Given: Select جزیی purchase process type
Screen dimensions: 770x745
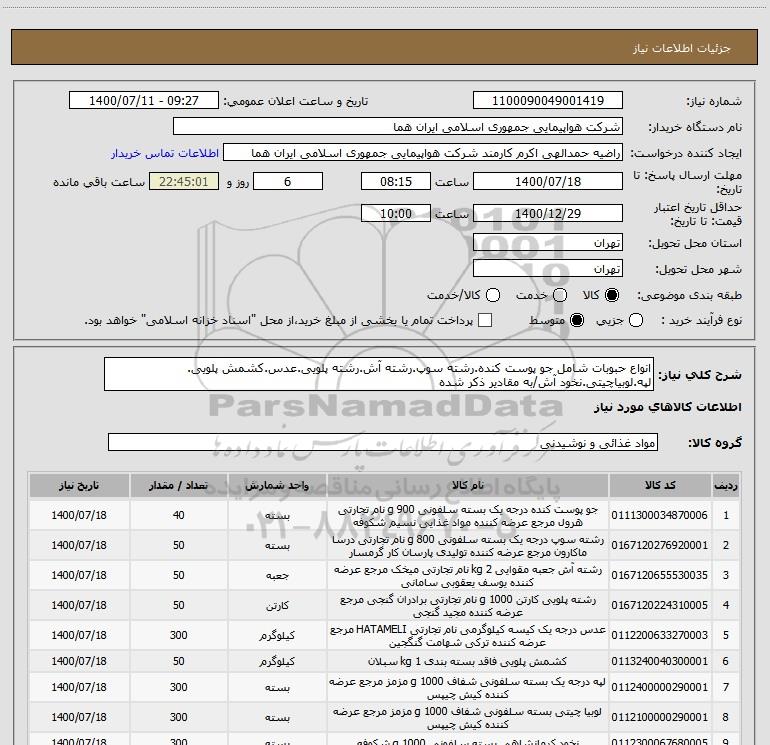Looking at the screenshot, I should point(641,321).
